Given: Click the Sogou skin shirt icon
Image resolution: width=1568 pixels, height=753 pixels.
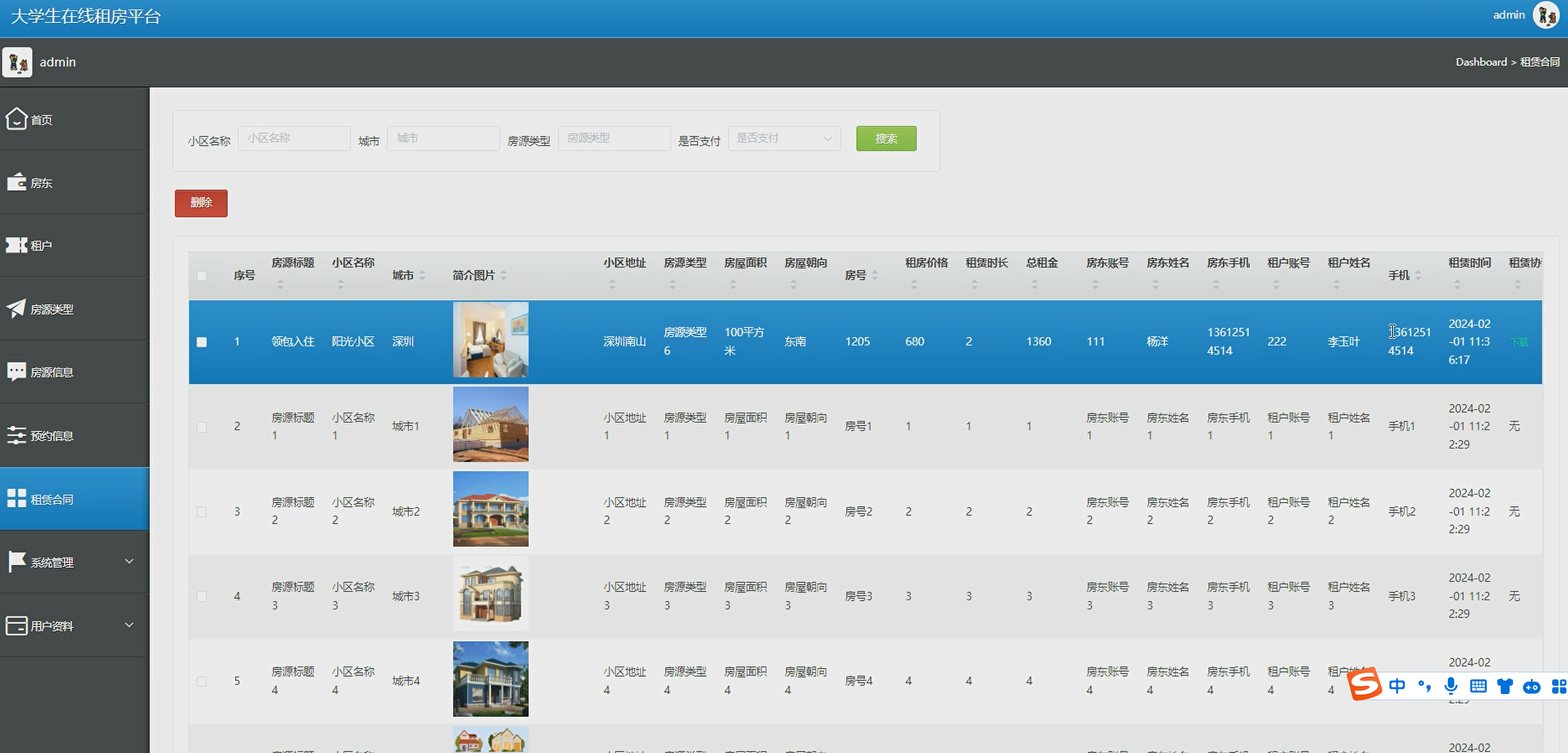Looking at the screenshot, I should 1505,687.
